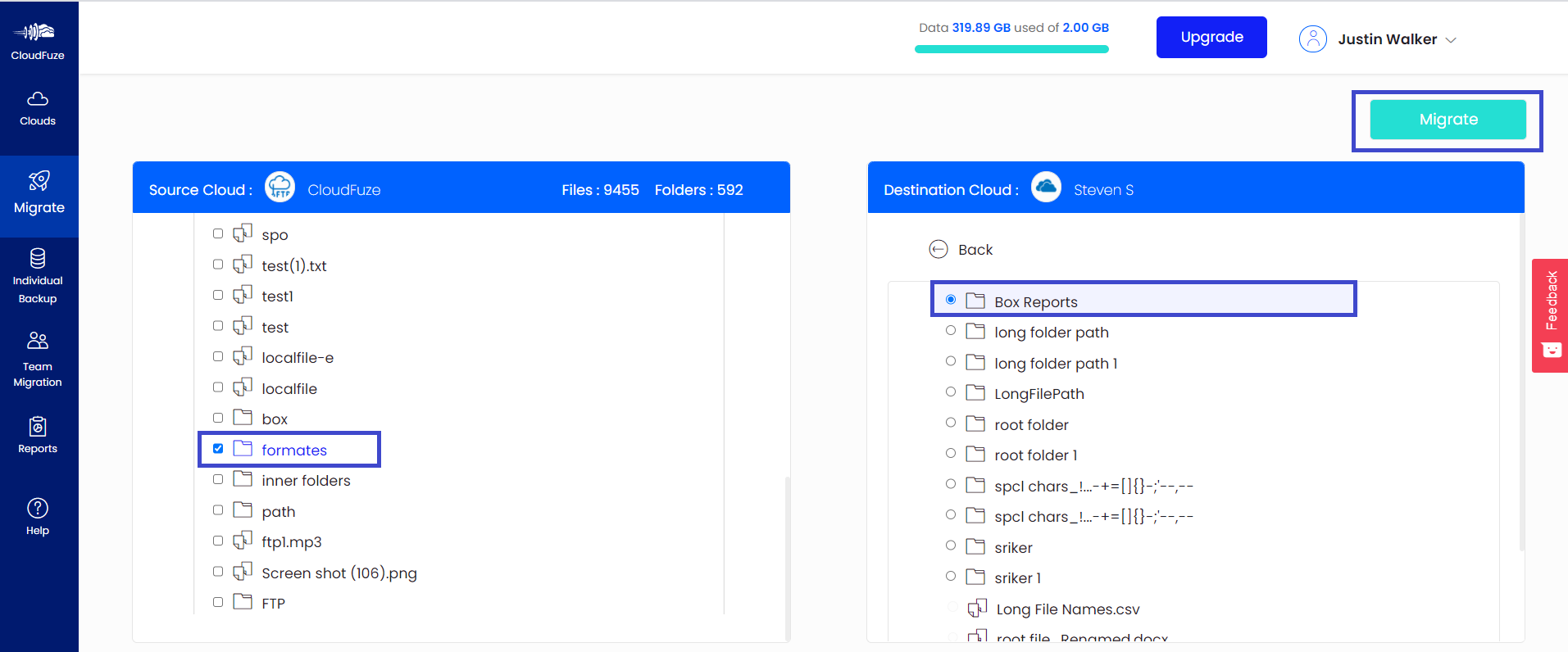This screenshot has height=652, width=1568.
Task: Click the localfile-e file icon
Action: click(x=242, y=356)
